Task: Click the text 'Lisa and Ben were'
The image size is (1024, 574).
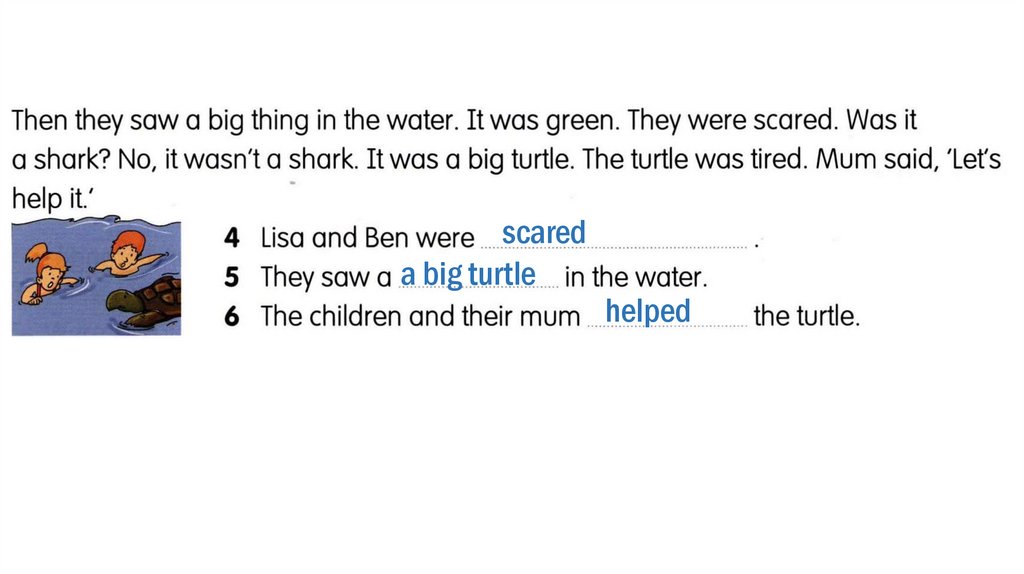Action: pyautogui.click(x=367, y=238)
